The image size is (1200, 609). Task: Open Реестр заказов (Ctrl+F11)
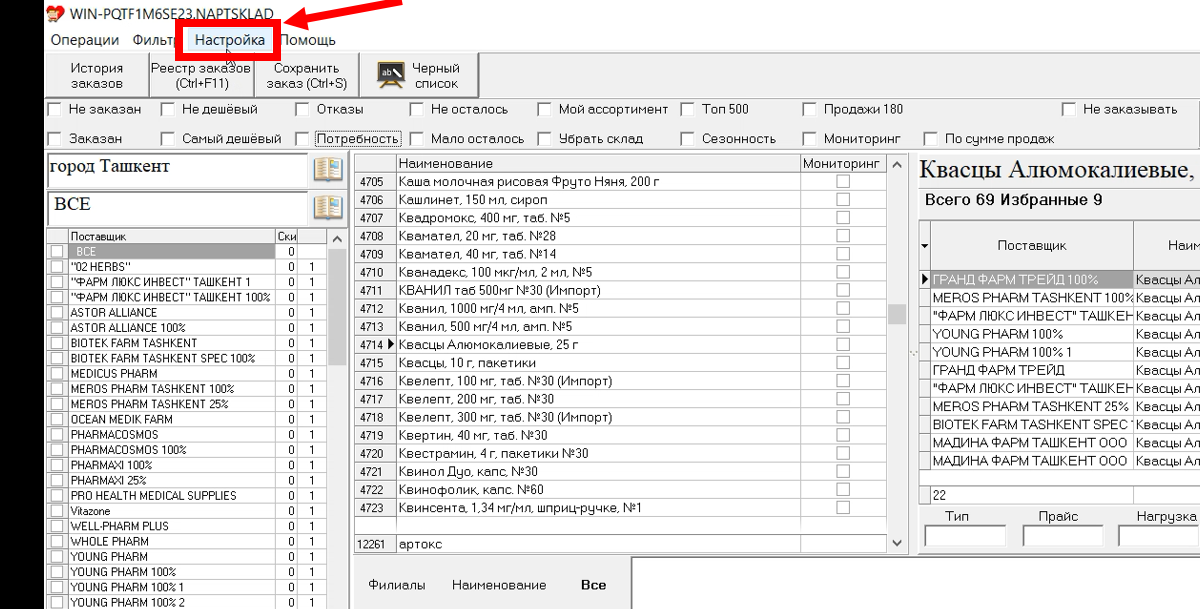click(x=200, y=76)
